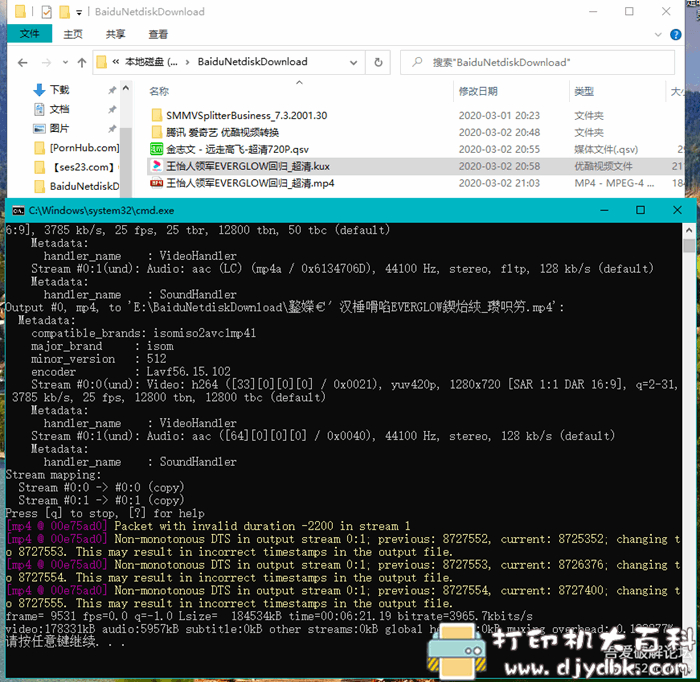Minimize the cmd.exe window
This screenshot has width=700, height=682.
604,210
